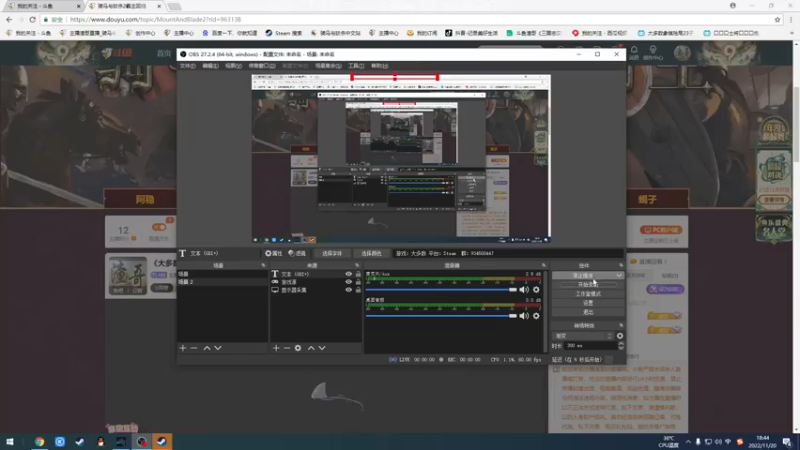Click the Select Color button
This screenshot has height=450, width=800.
coord(371,253)
